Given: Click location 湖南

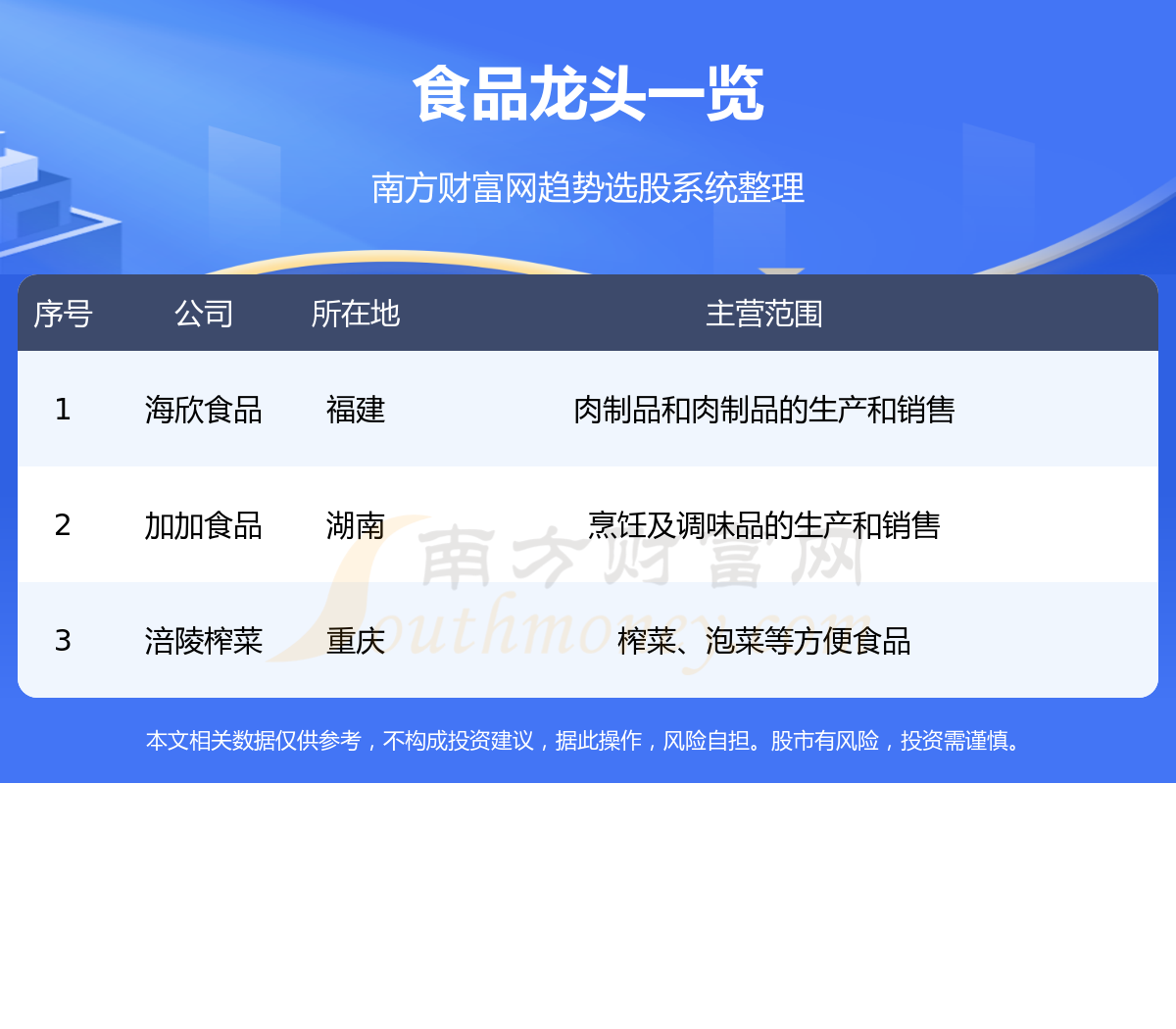Looking at the screenshot, I should (x=356, y=525).
